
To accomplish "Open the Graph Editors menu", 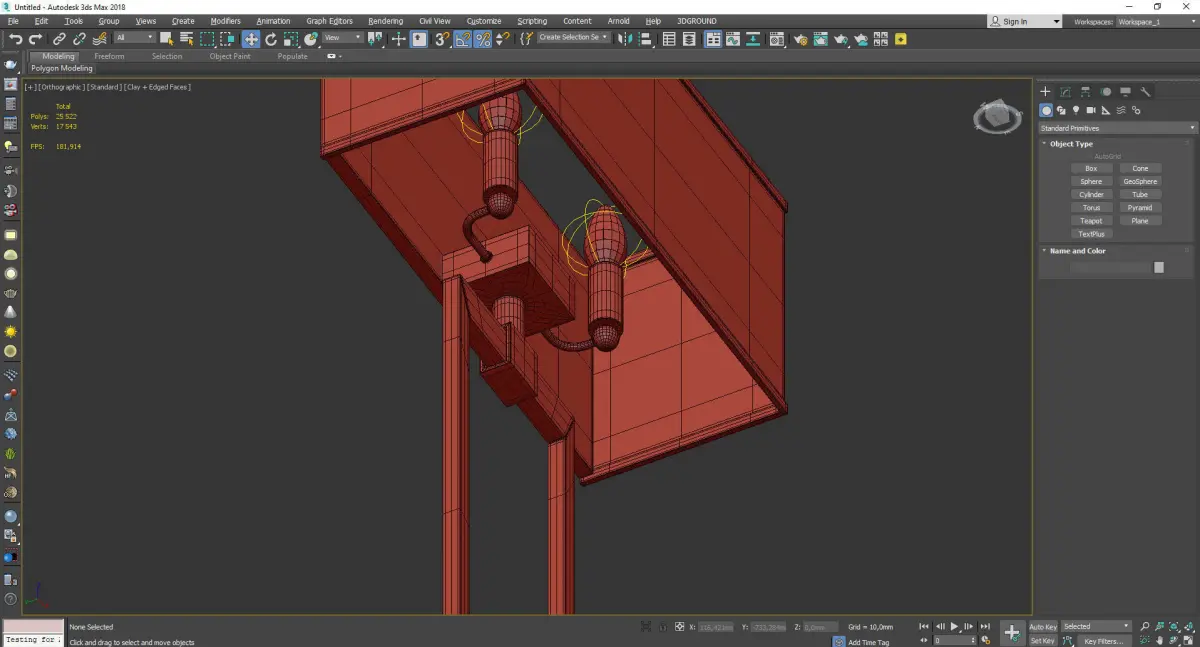I will click(329, 21).
